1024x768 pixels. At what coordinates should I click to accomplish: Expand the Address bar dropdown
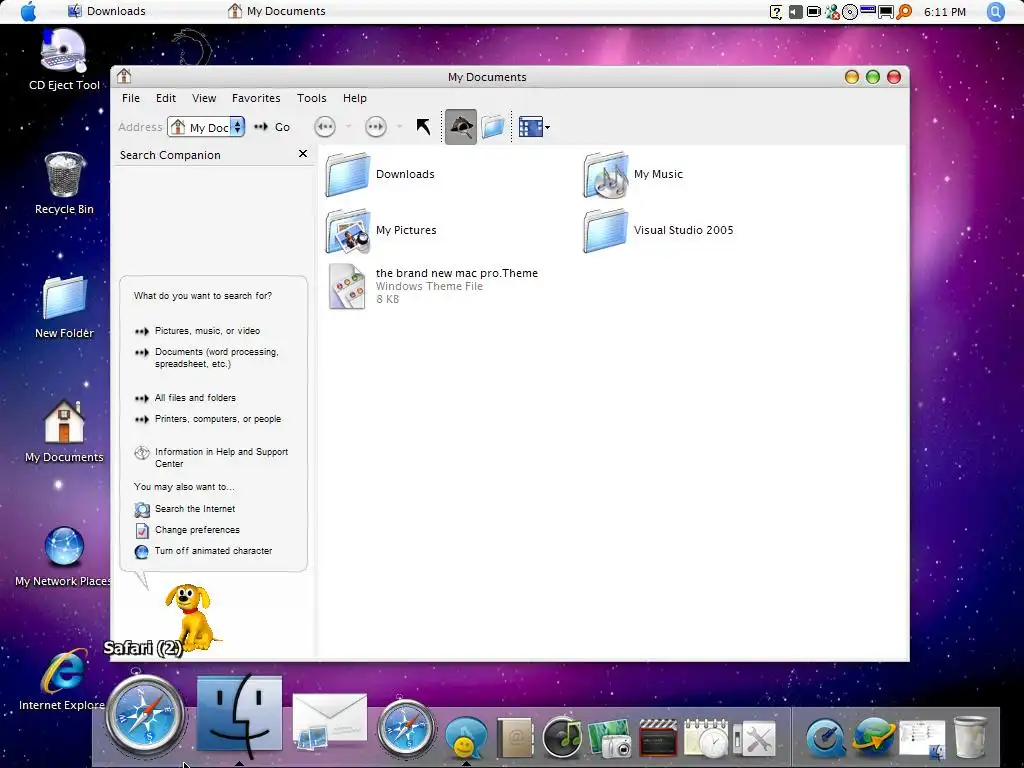click(238, 127)
